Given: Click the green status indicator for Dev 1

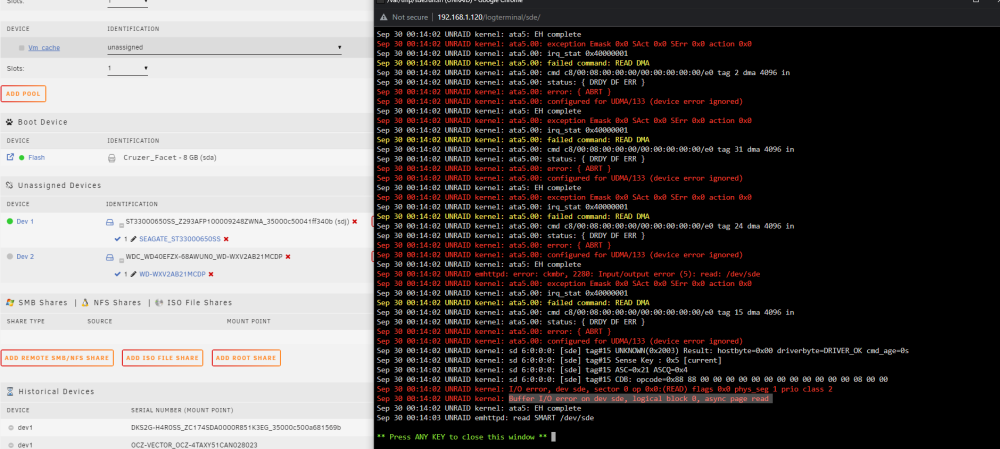Looking at the screenshot, I should [10, 221].
